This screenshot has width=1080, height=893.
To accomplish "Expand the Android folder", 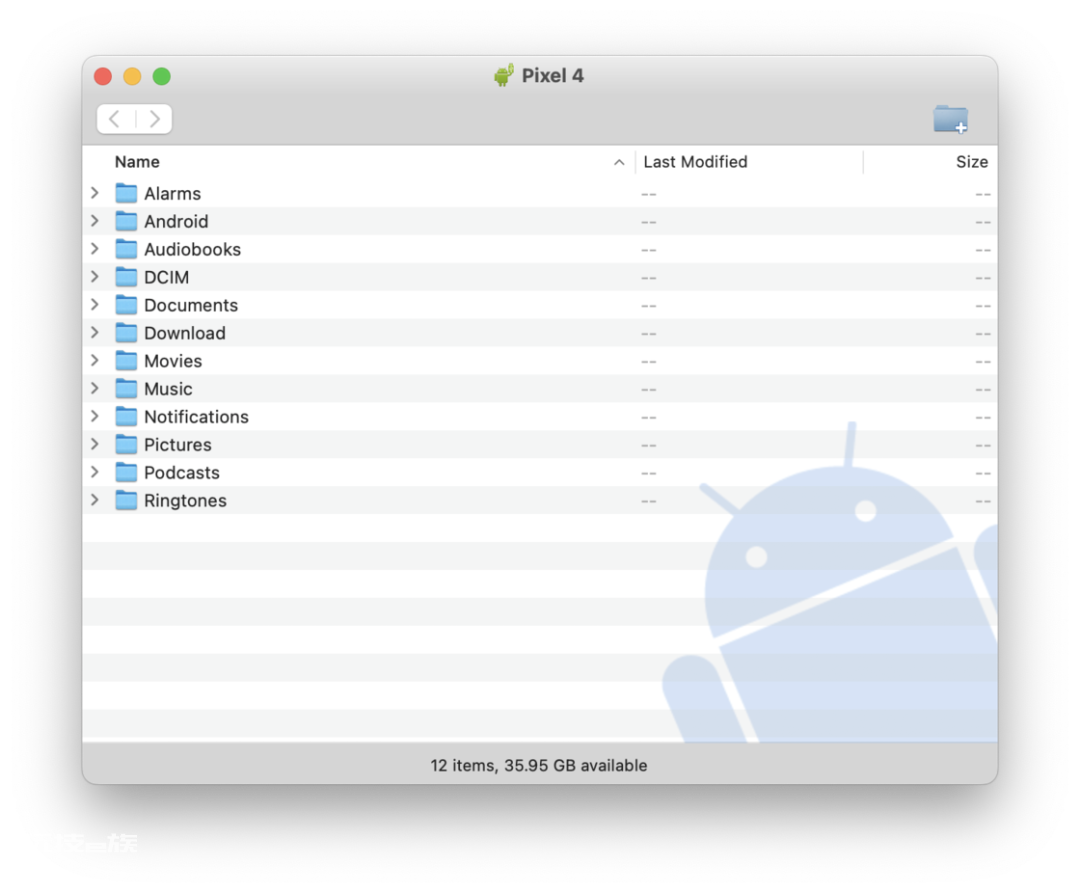I will [x=95, y=221].
